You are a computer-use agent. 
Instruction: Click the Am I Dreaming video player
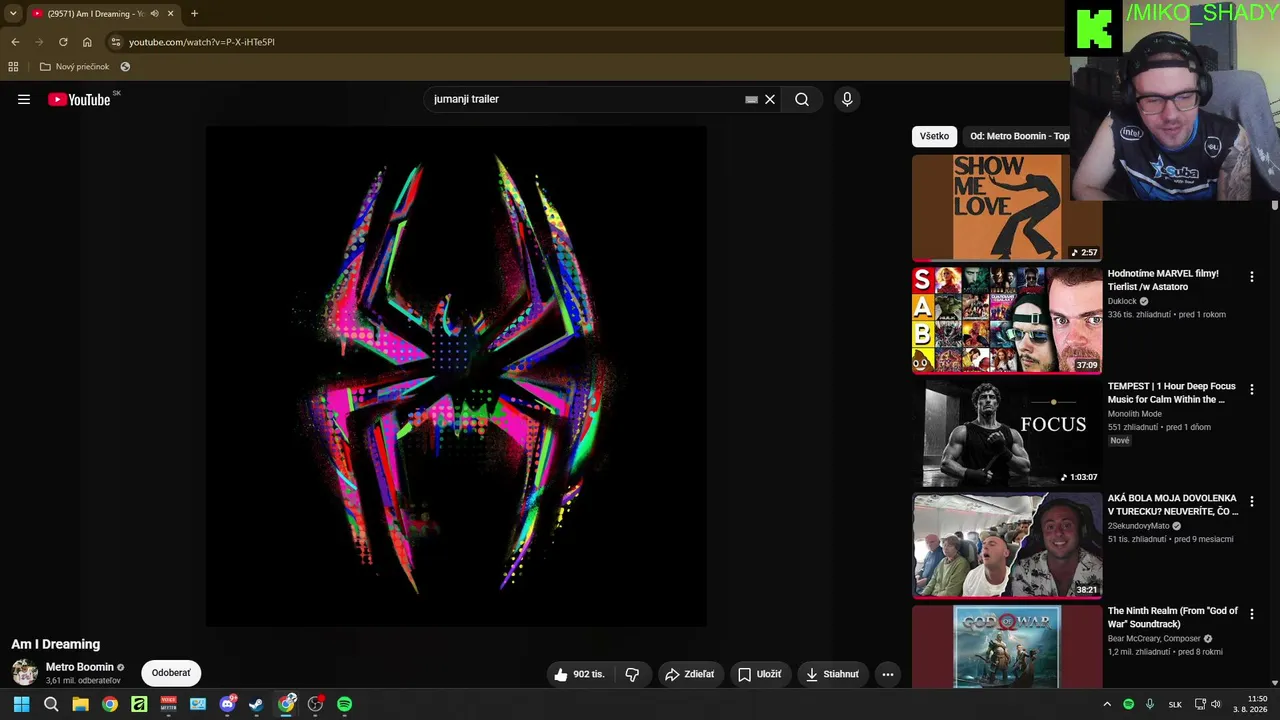click(456, 376)
